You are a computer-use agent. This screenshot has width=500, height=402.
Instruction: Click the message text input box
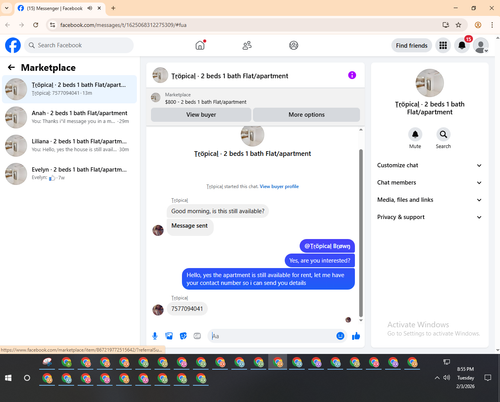[272, 336]
